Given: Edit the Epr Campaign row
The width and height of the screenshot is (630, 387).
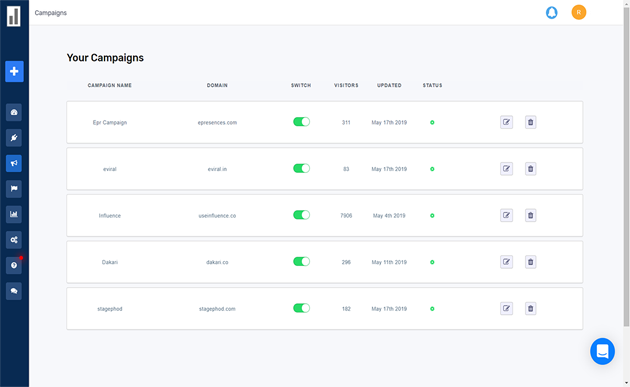Looking at the screenshot, I should coord(506,122).
